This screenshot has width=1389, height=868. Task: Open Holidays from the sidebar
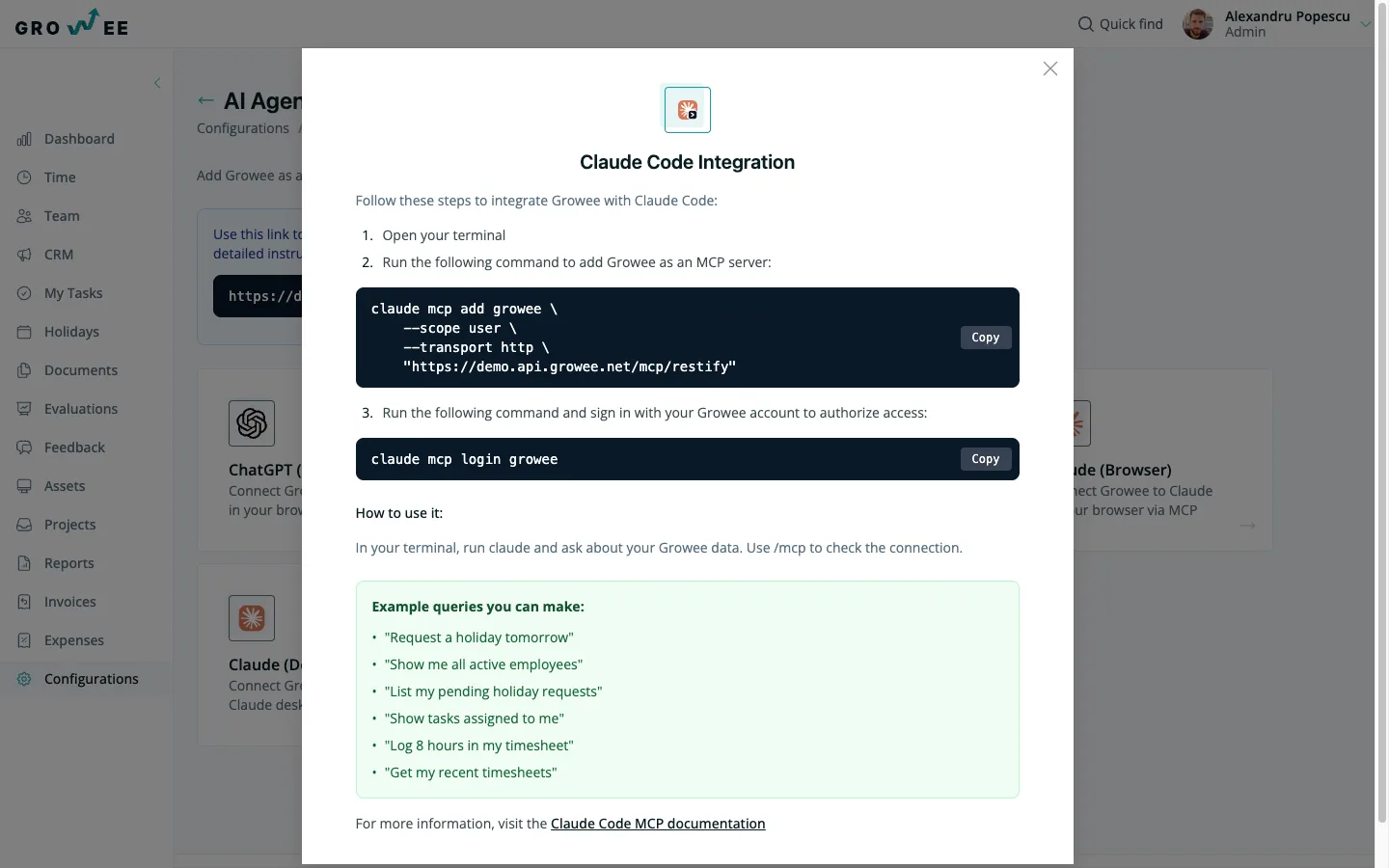click(x=71, y=332)
